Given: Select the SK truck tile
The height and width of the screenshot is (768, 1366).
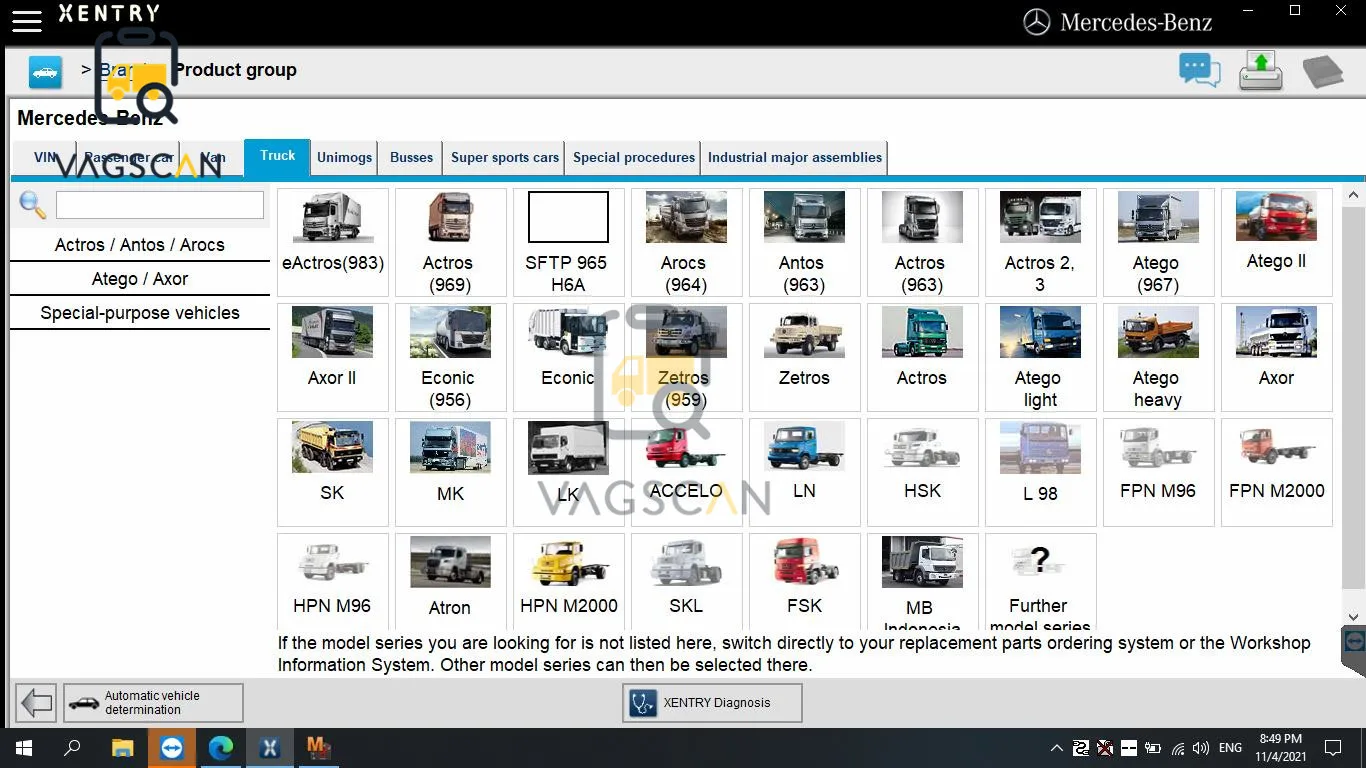Looking at the screenshot, I should pos(333,472).
